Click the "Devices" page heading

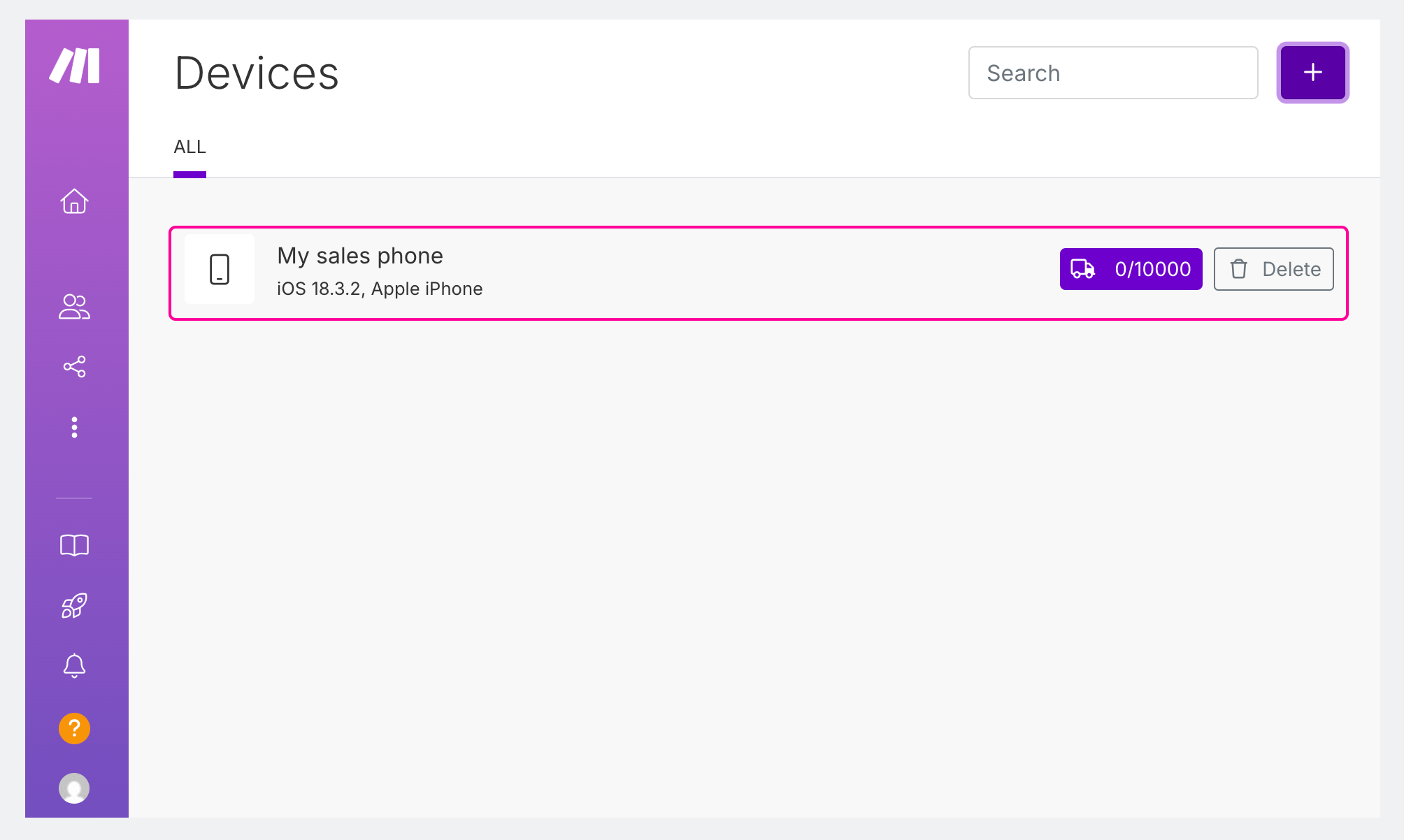(x=257, y=73)
